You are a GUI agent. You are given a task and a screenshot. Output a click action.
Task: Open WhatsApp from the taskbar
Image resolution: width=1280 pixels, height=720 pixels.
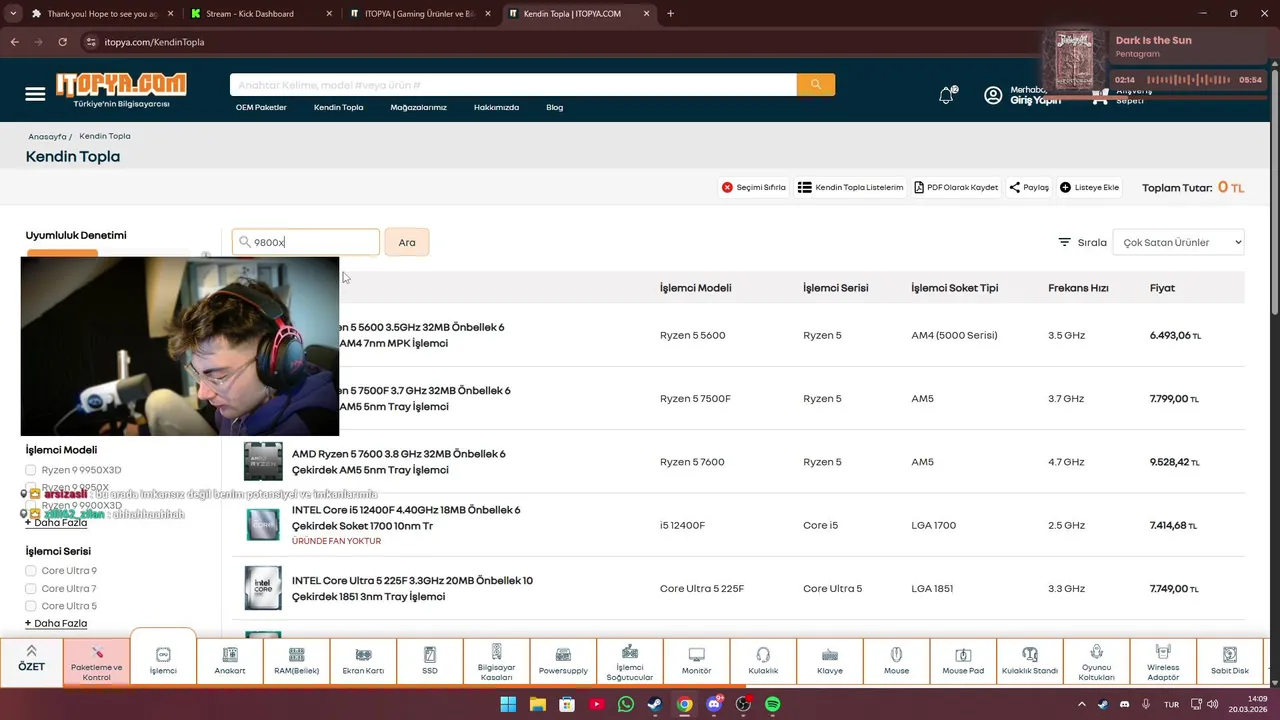pos(626,704)
